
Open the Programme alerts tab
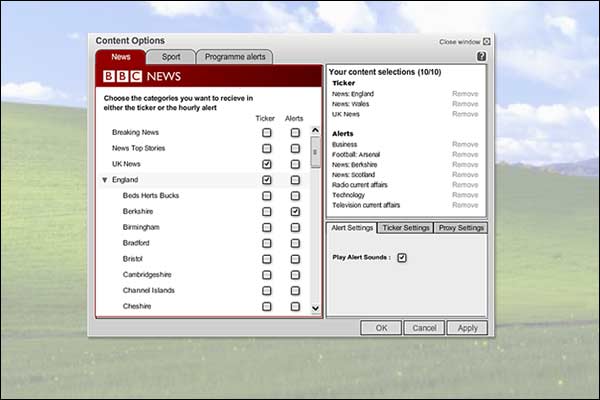click(234, 57)
